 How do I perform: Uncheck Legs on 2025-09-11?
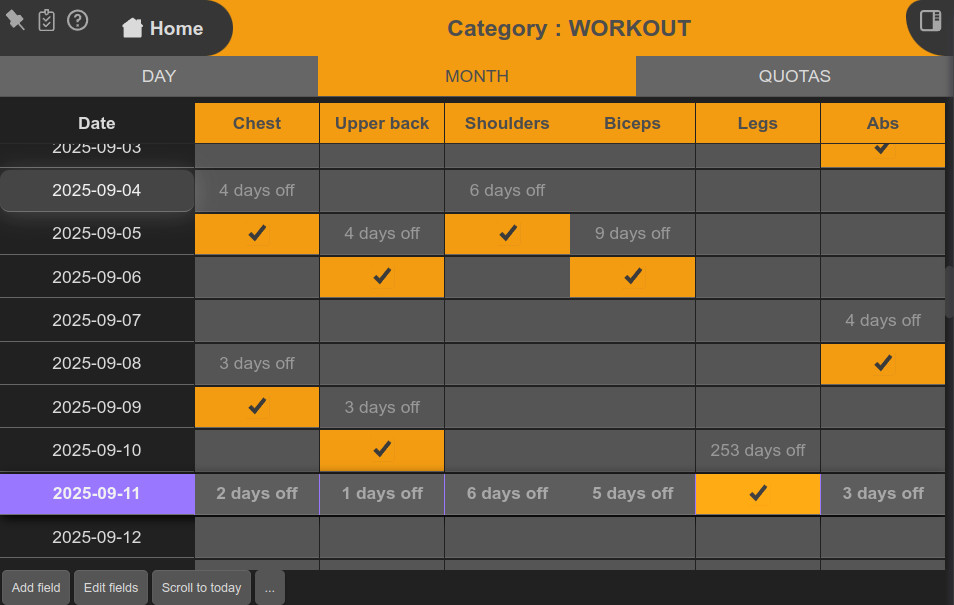pyautogui.click(x=757, y=493)
